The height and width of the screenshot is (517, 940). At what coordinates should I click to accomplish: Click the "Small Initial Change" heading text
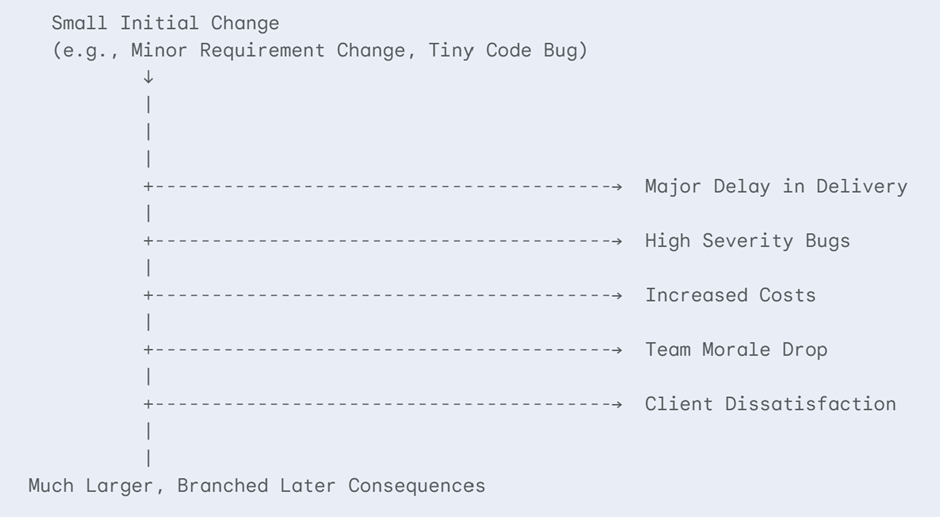(x=165, y=23)
